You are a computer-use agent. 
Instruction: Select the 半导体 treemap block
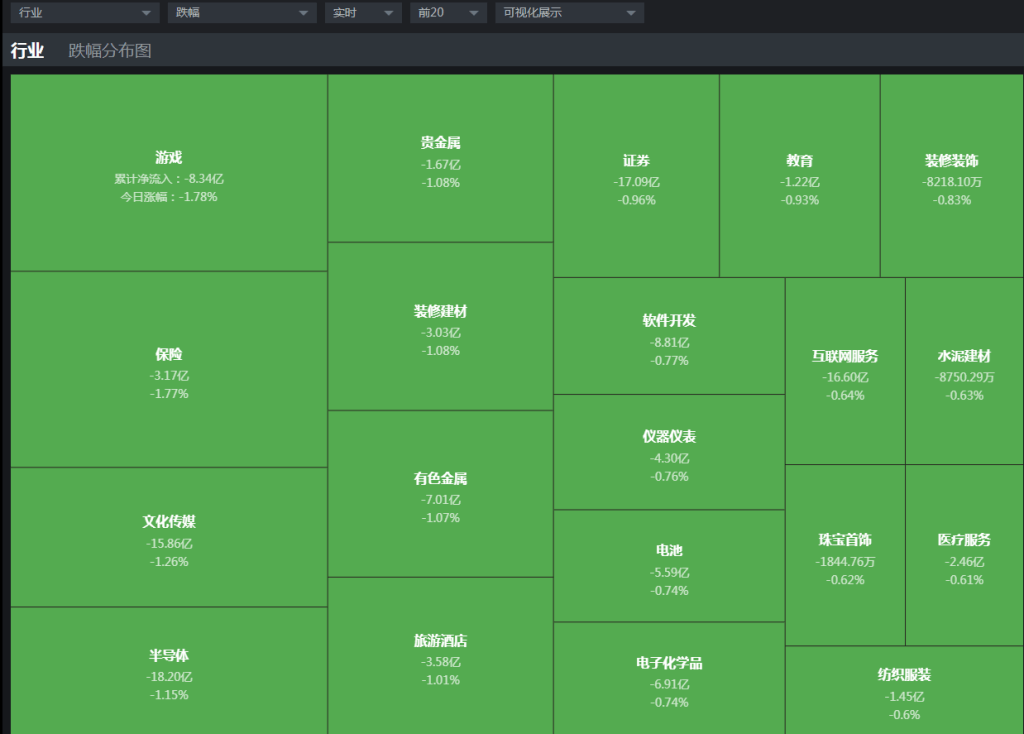pyautogui.click(x=168, y=671)
